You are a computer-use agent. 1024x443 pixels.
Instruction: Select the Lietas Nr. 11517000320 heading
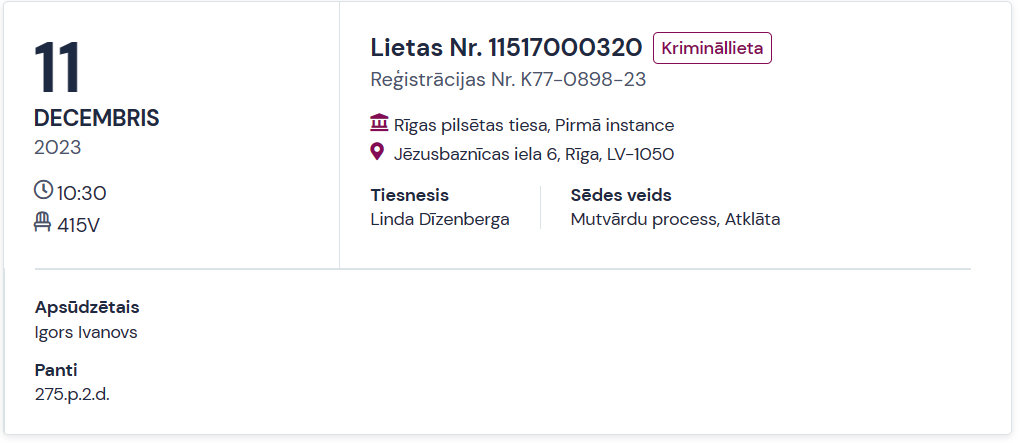(x=507, y=48)
